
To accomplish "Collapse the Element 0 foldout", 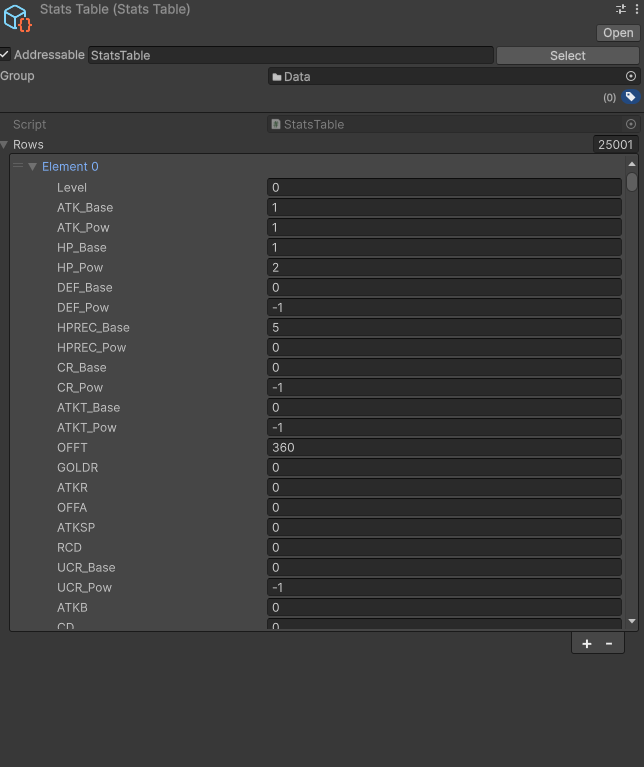I will click(33, 167).
